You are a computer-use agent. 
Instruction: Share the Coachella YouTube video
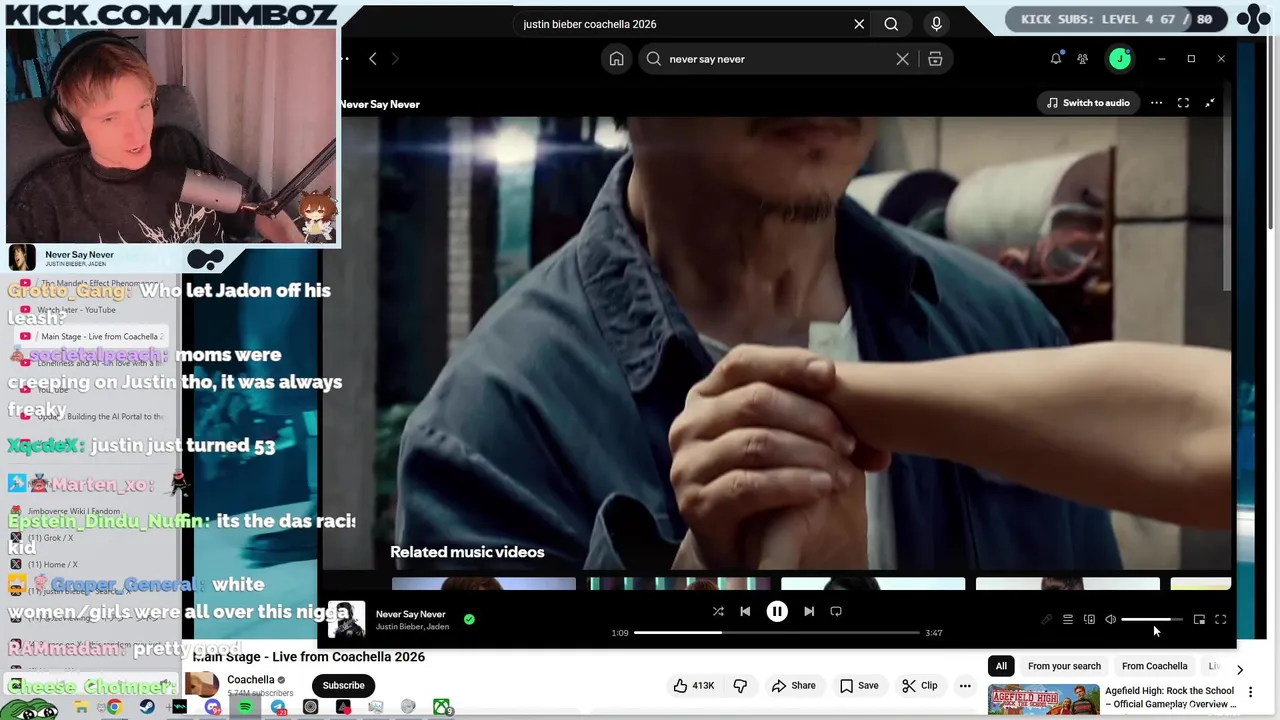pyautogui.click(x=793, y=685)
